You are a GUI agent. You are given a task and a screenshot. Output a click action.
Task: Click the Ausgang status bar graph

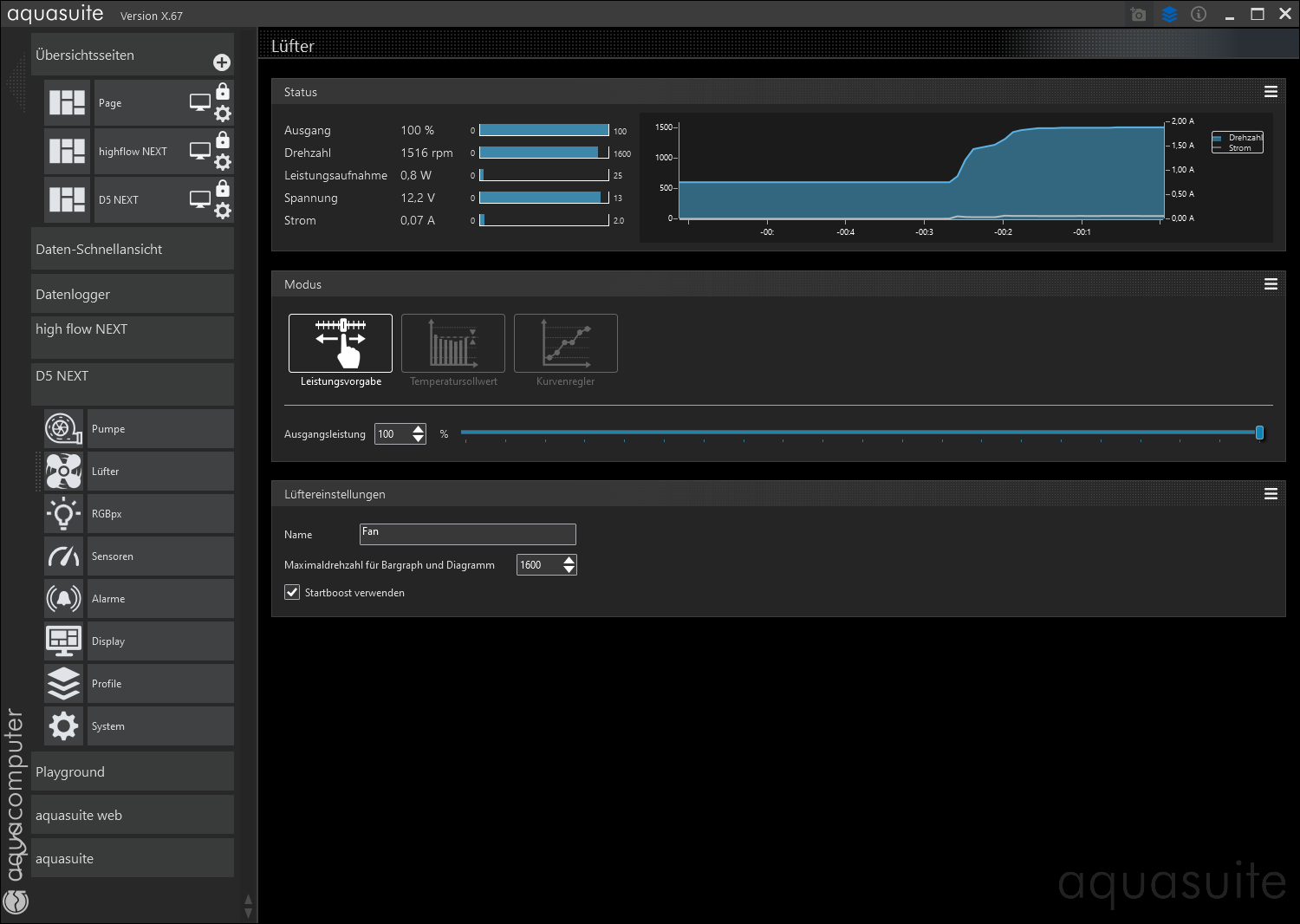coord(544,130)
